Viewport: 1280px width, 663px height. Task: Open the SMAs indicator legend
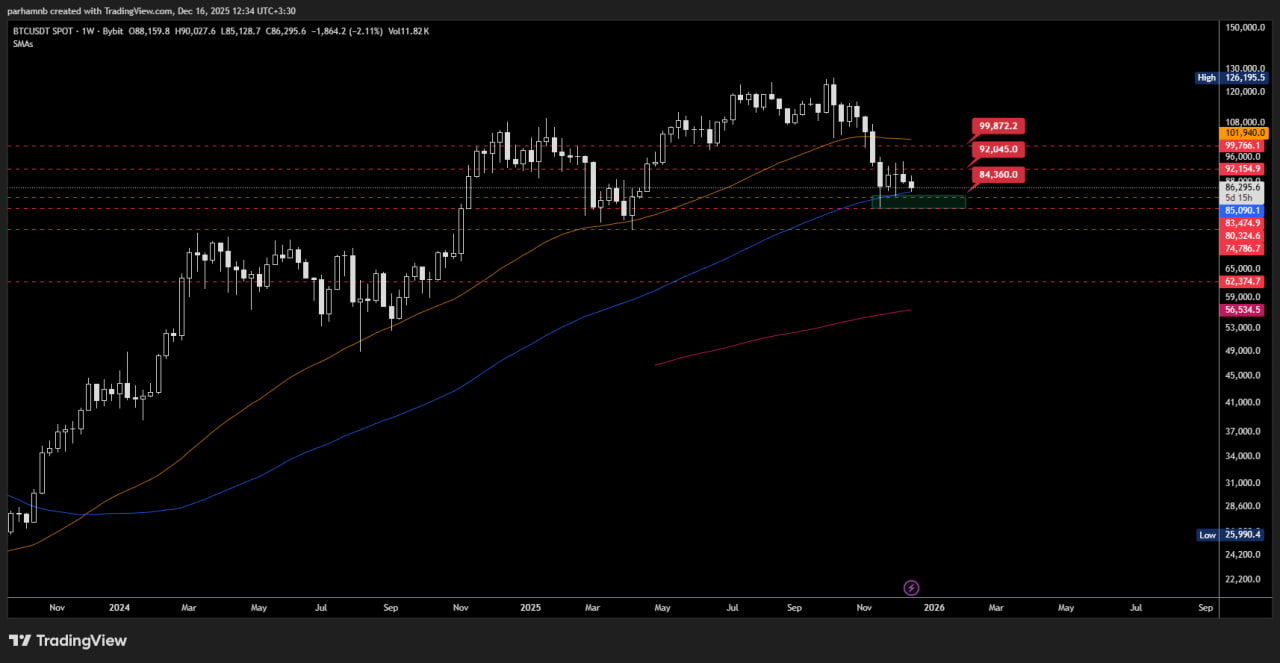(22, 44)
